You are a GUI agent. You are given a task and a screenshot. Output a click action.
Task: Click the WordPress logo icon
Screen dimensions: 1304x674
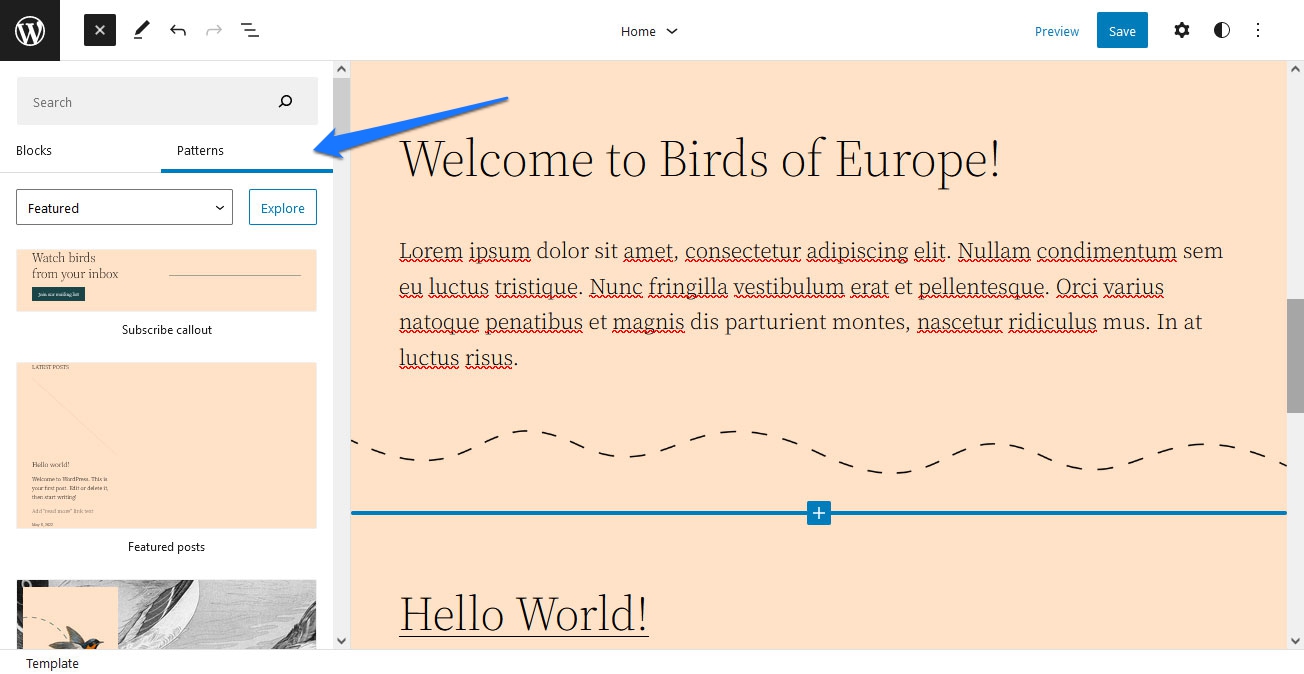[29, 30]
